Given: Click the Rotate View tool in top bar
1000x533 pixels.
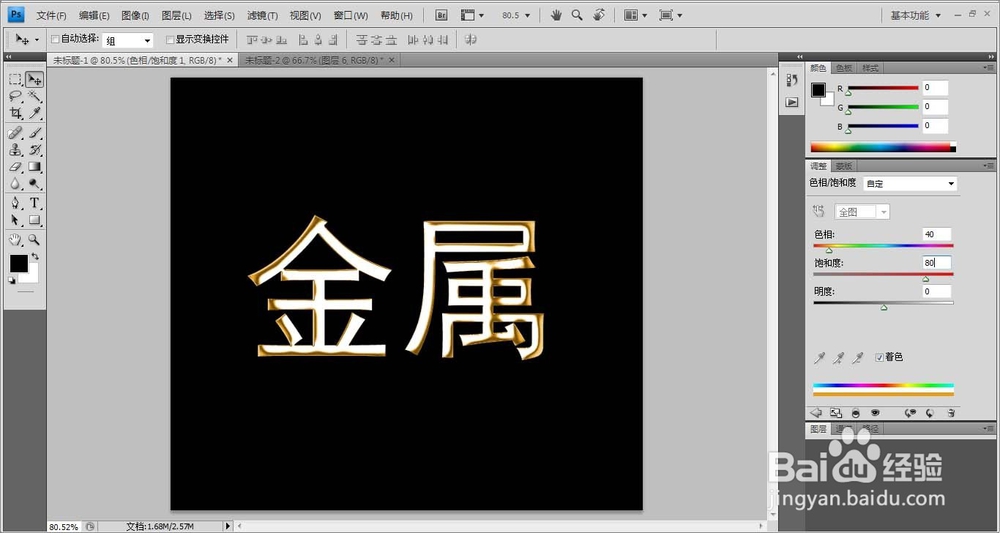Looking at the screenshot, I should (x=598, y=15).
